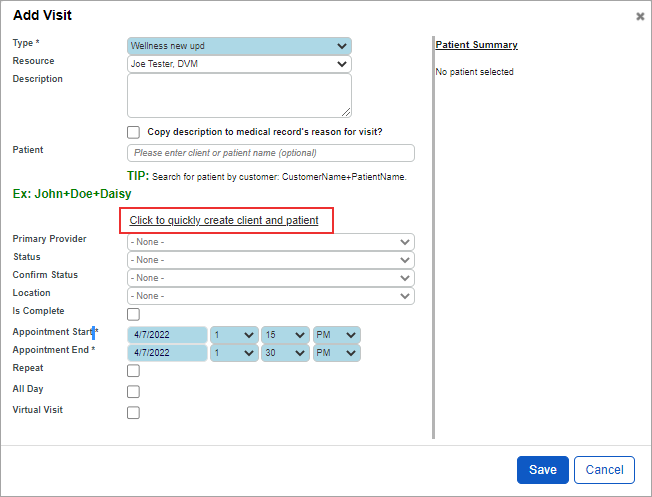
Task: Focus the Patient name search field
Action: [x=271, y=153]
